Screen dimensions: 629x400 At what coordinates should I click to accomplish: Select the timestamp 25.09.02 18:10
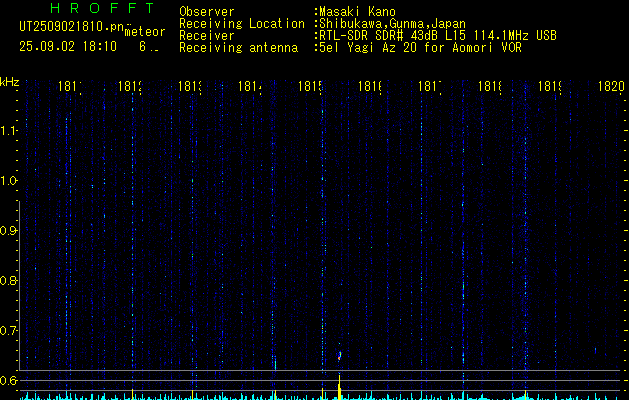pyautogui.click(x=68, y=47)
